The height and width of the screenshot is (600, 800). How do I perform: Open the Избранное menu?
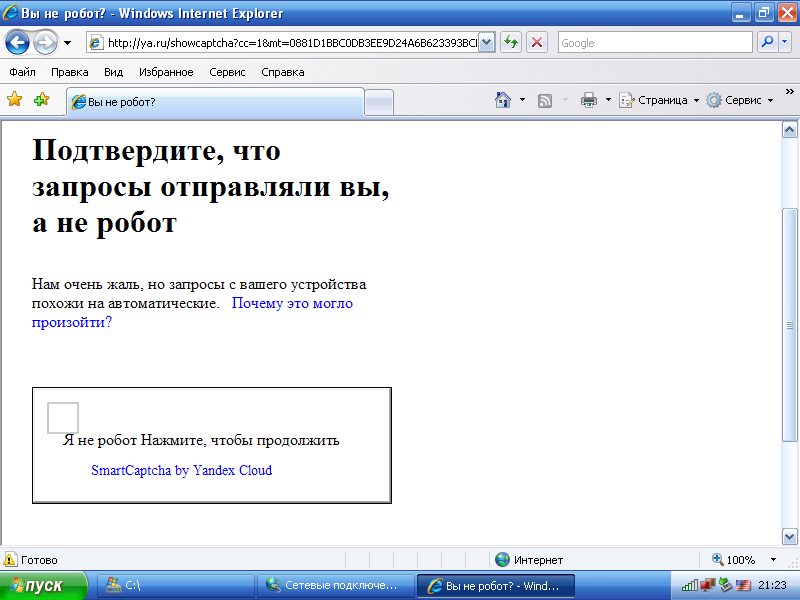[x=166, y=72]
